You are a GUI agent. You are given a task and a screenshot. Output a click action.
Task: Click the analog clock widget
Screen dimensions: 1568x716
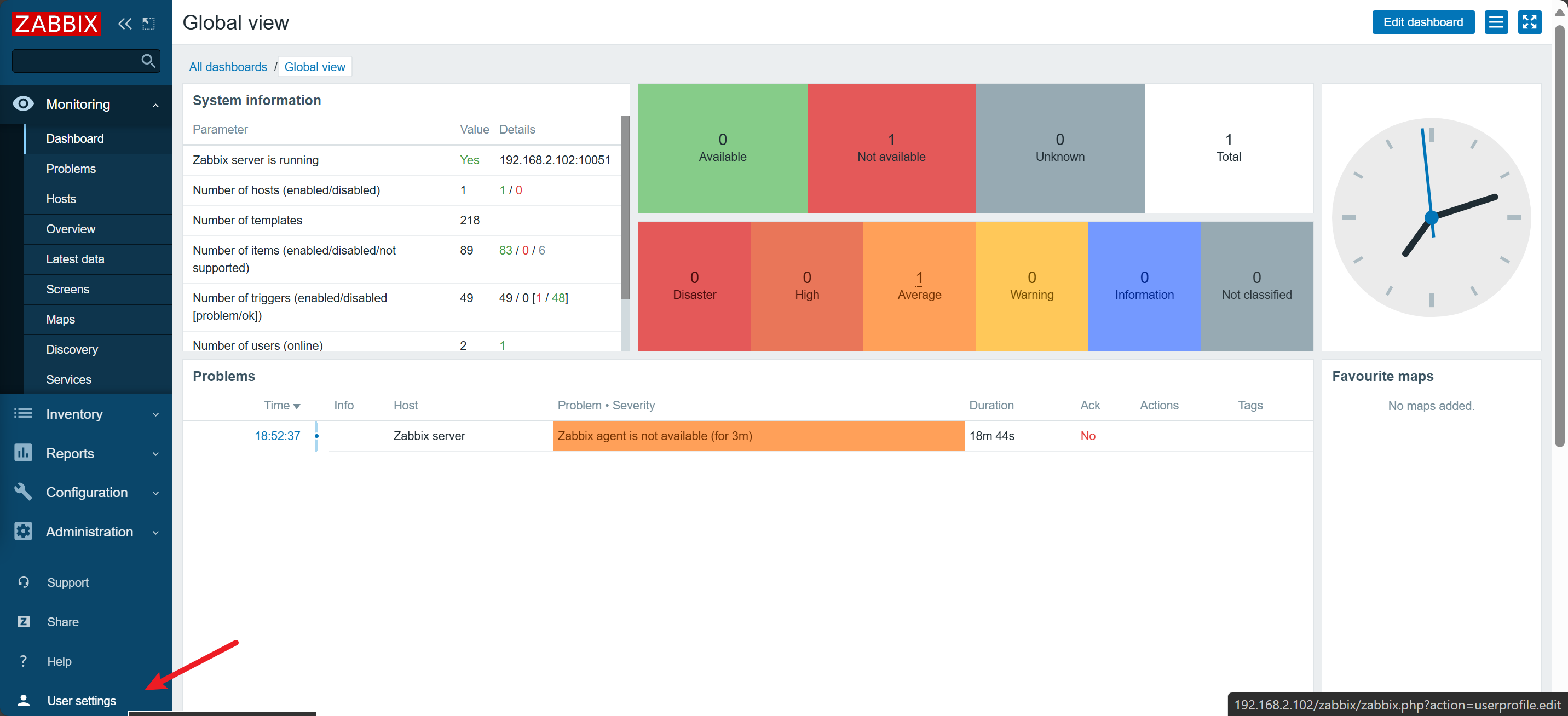tap(1431, 217)
